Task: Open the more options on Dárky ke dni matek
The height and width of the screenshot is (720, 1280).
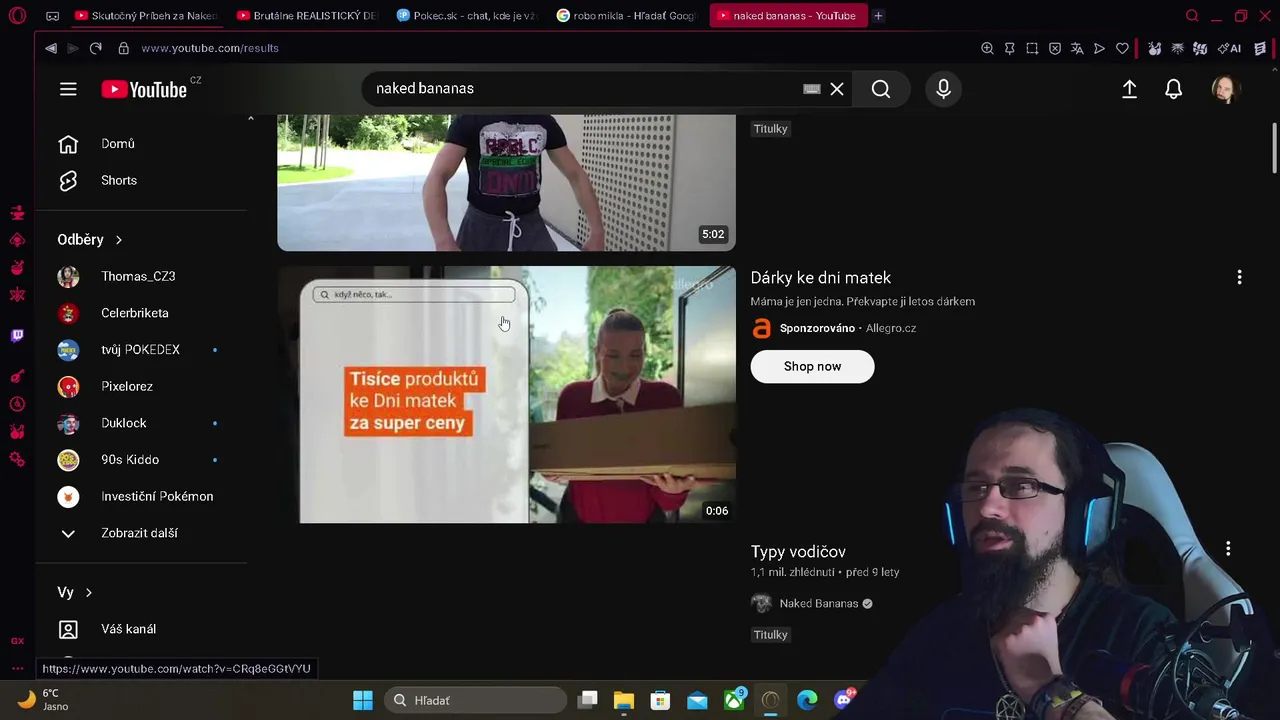Action: (1239, 277)
